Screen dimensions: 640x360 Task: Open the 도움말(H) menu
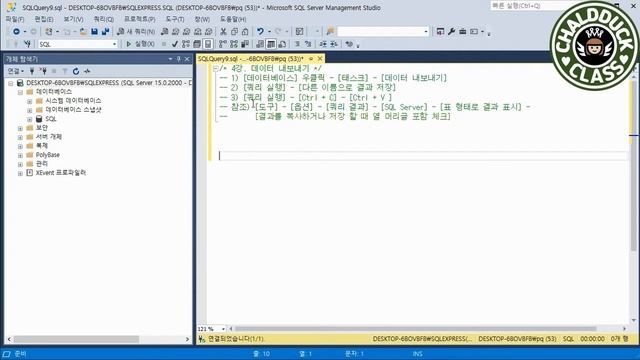pos(233,19)
